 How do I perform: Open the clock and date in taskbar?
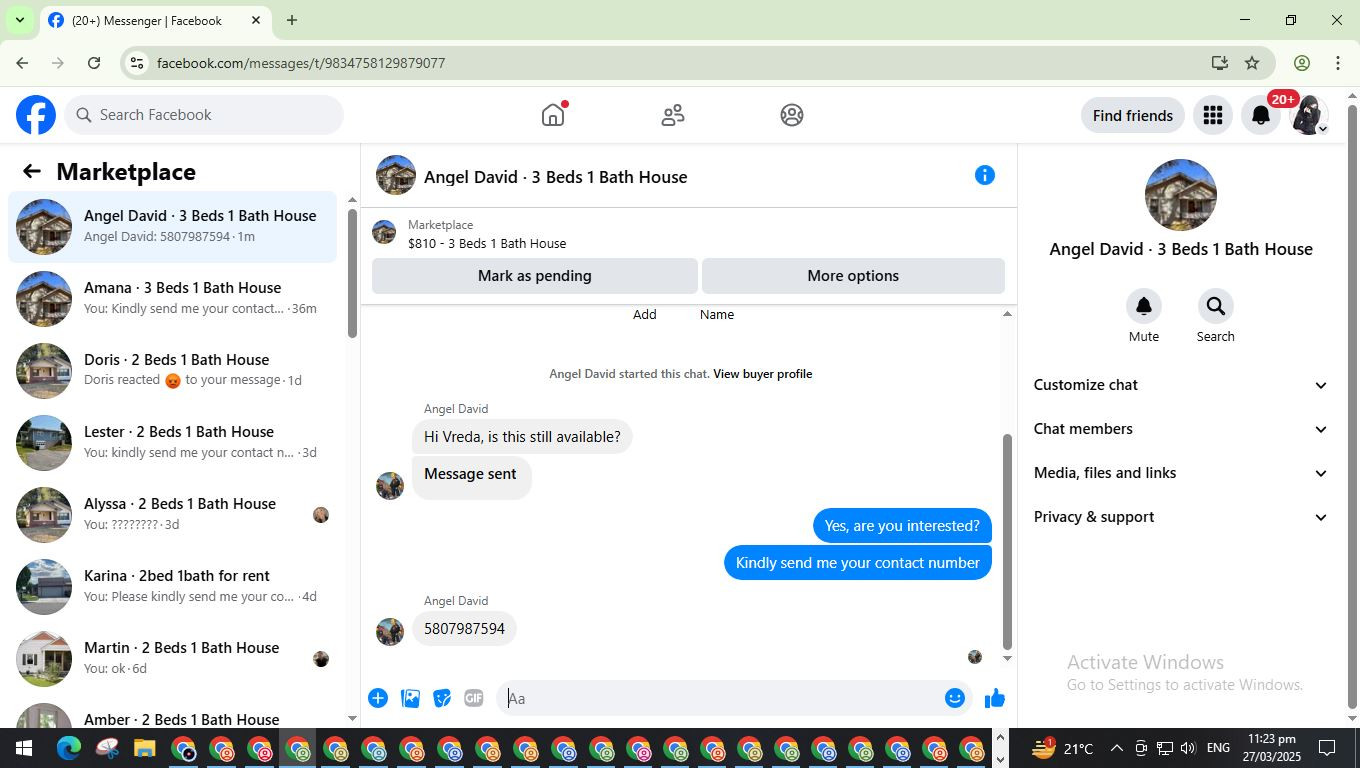click(1272, 748)
